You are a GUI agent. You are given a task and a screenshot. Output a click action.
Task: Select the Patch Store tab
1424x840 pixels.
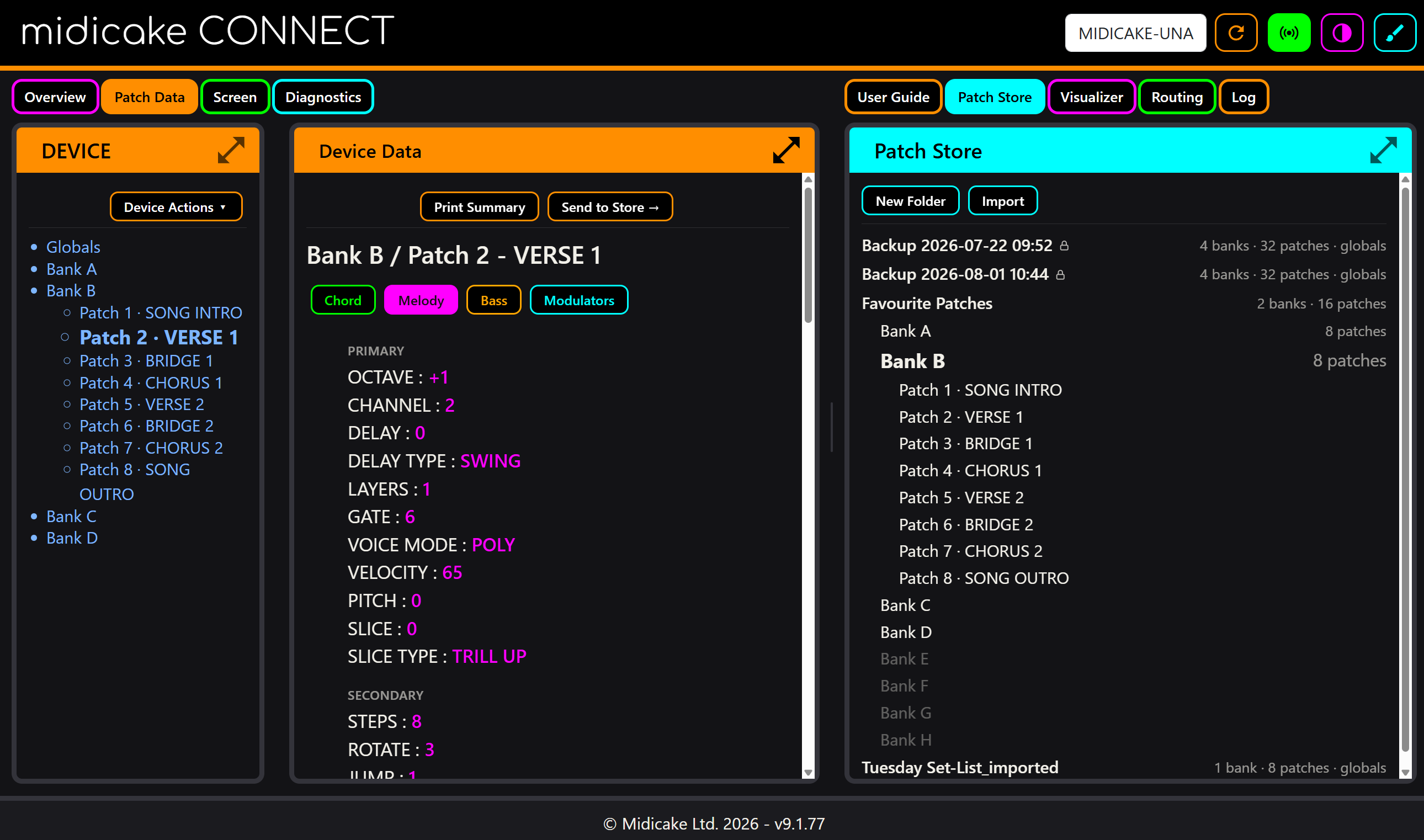coord(995,97)
